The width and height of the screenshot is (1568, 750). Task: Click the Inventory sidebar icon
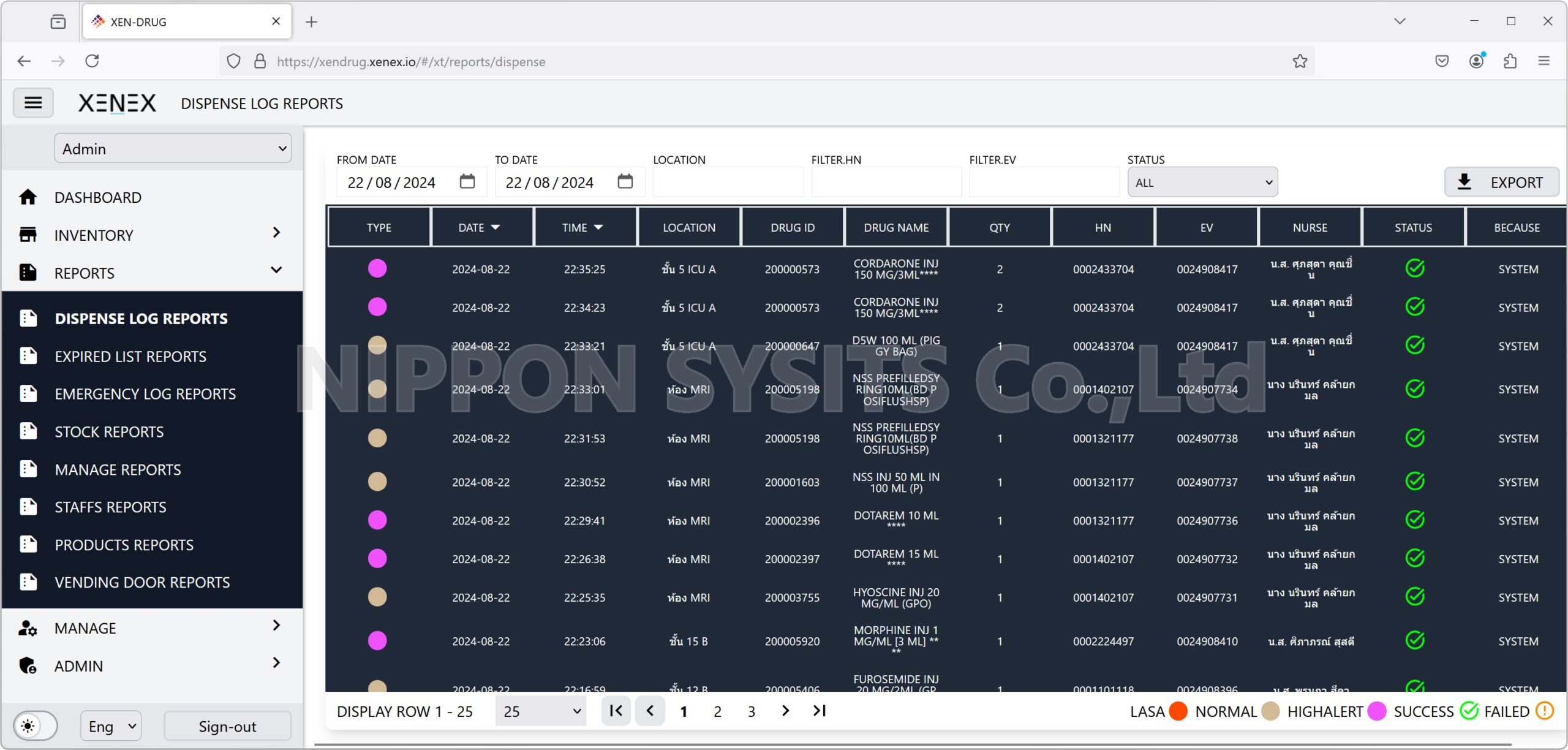tap(28, 234)
